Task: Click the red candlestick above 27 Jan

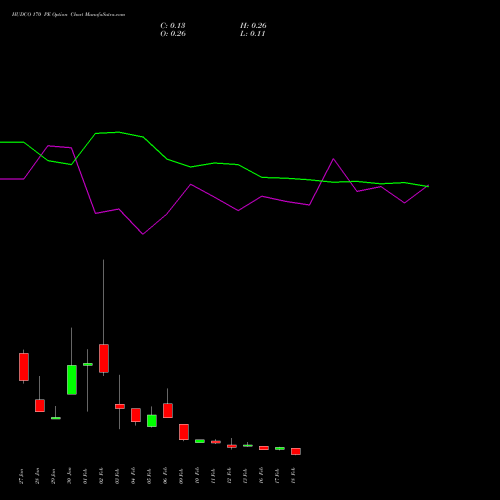Action: coord(24,367)
